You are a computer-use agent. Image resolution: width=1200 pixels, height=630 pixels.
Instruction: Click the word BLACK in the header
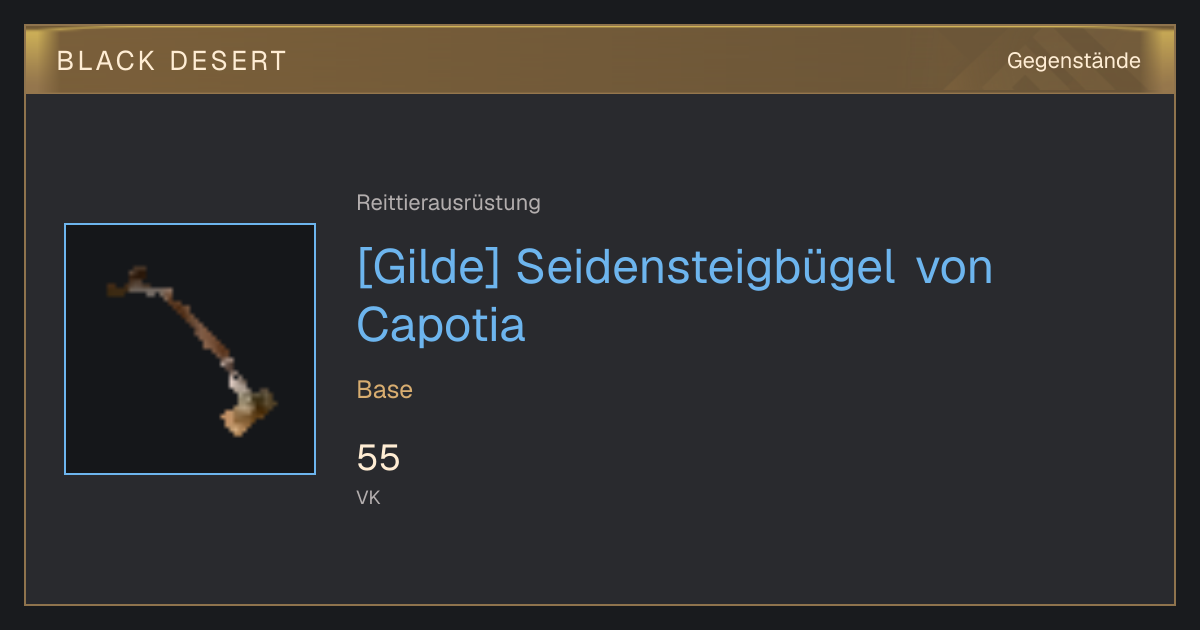tap(107, 61)
